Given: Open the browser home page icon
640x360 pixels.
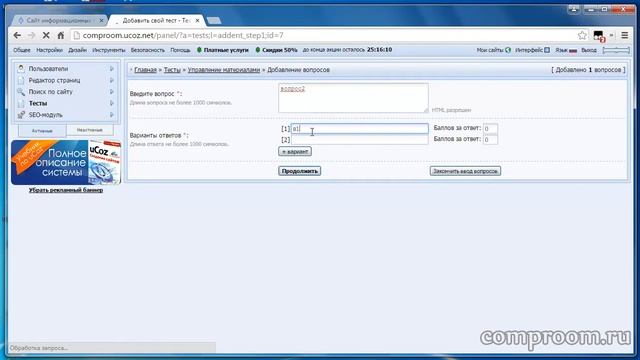Looking at the screenshot, I should click(60, 36).
